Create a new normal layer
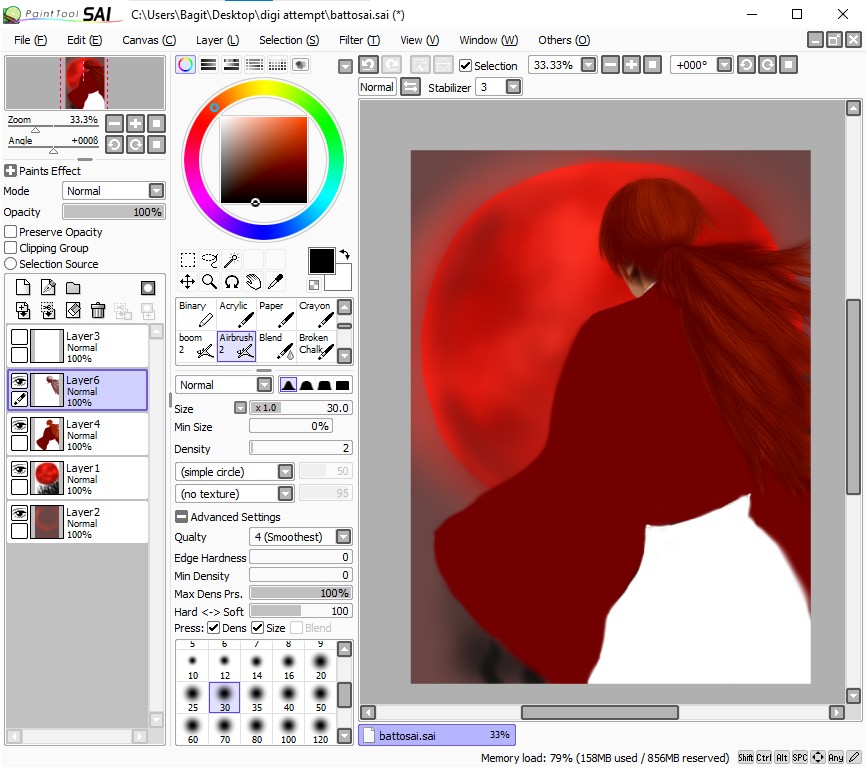867x768 pixels. pyautogui.click(x=23, y=288)
